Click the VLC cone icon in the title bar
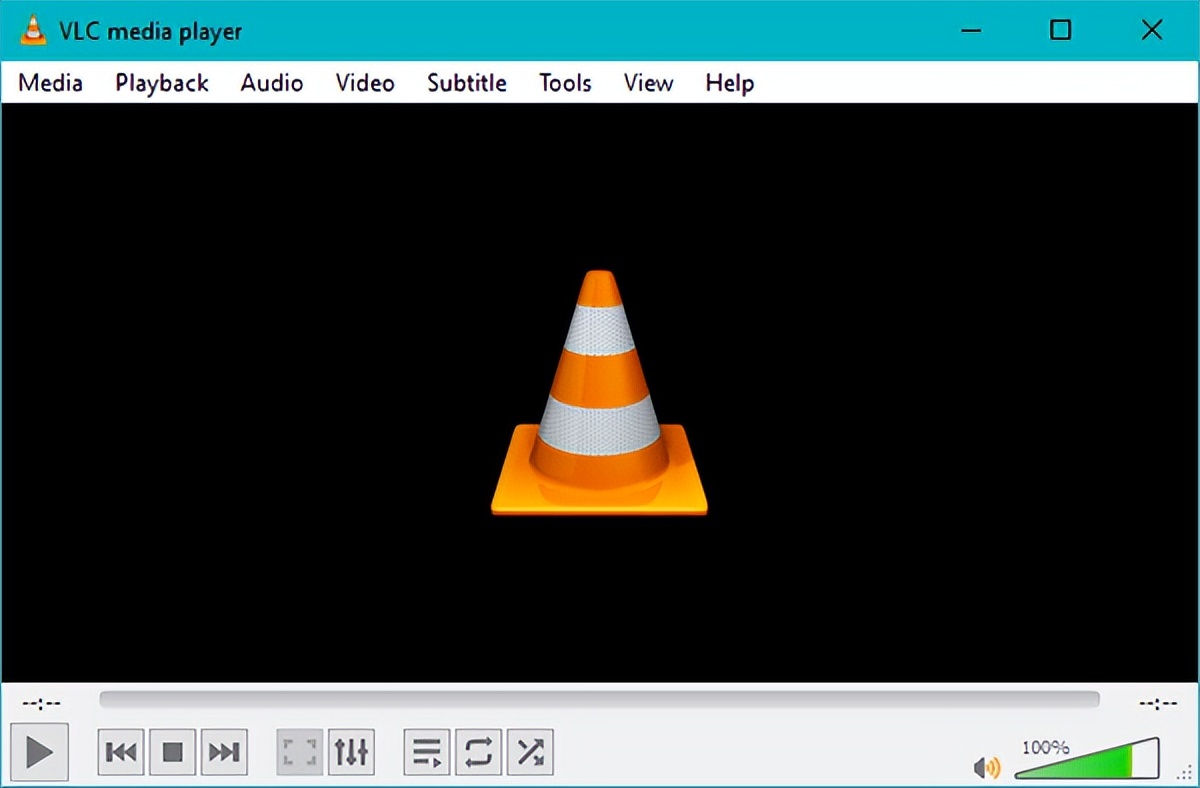This screenshot has height=788, width=1200. [x=32, y=30]
